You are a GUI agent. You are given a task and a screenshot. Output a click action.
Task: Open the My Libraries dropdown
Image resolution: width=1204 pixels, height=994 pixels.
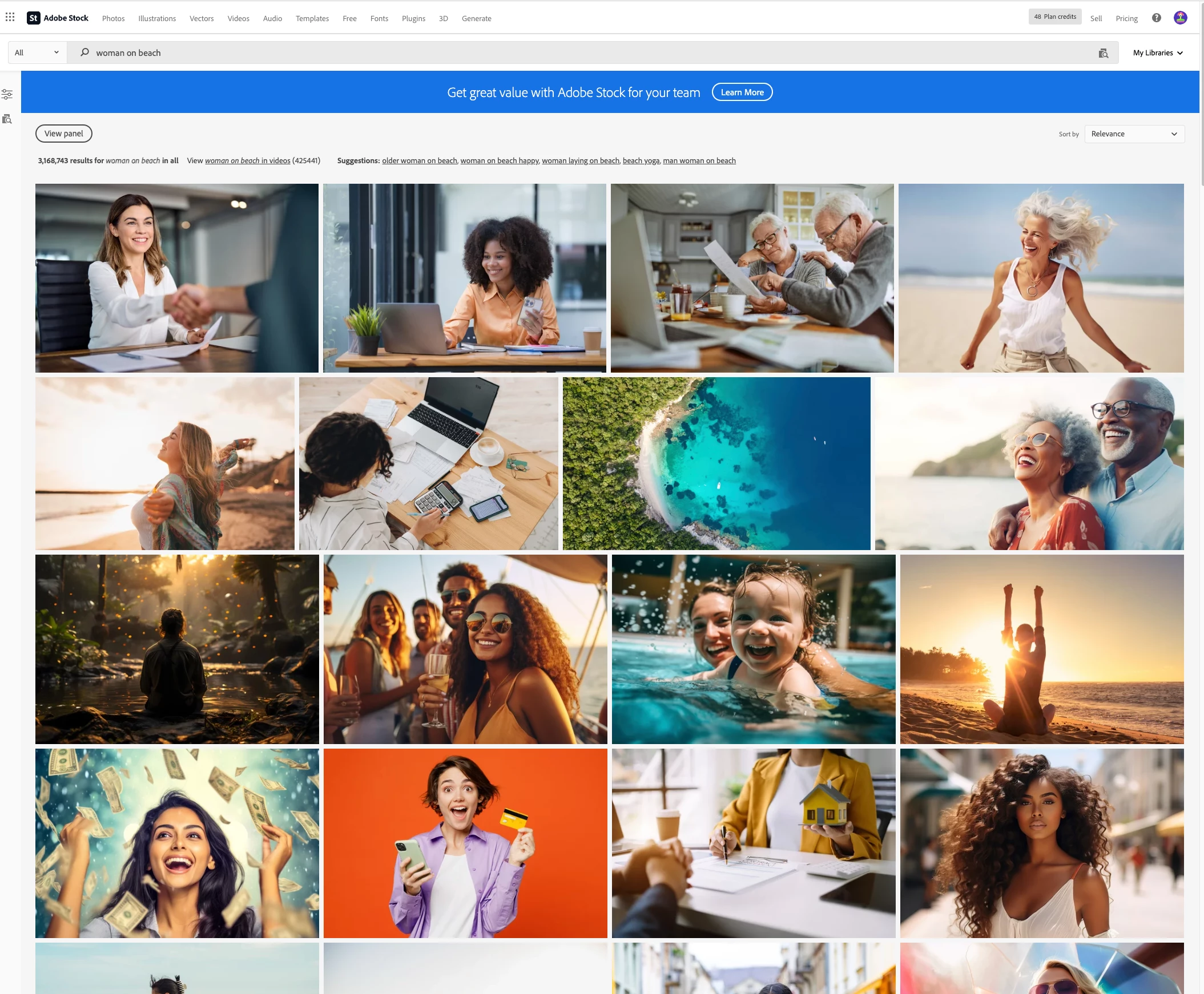pos(1157,52)
